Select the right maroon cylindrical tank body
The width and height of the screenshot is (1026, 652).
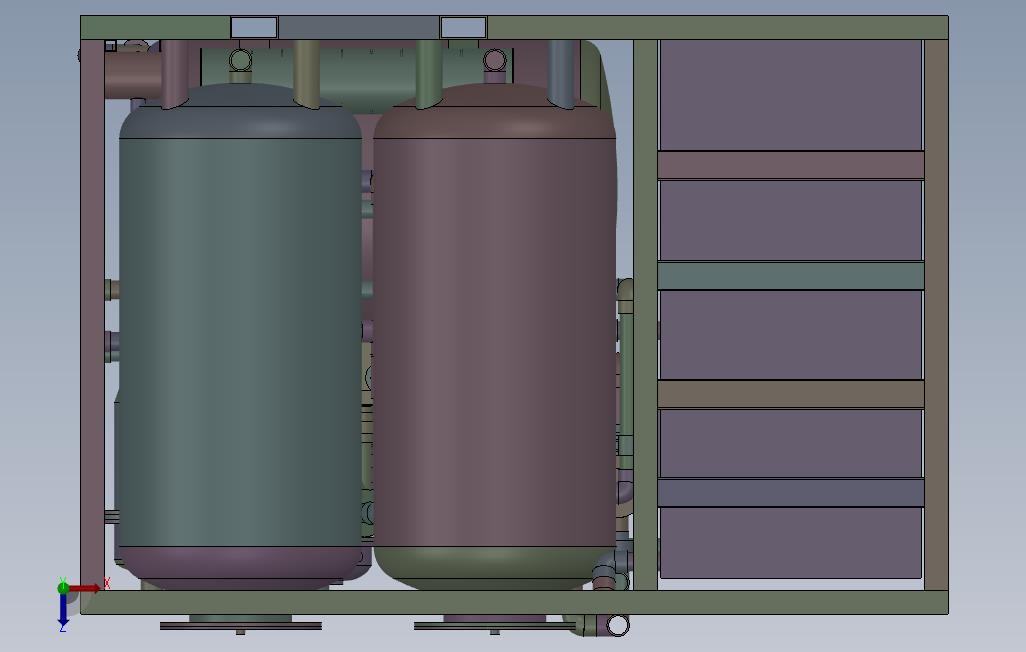[x=495, y=342]
